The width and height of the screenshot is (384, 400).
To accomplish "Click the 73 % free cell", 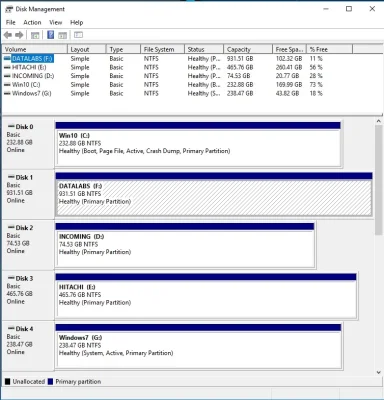I will point(316,84).
